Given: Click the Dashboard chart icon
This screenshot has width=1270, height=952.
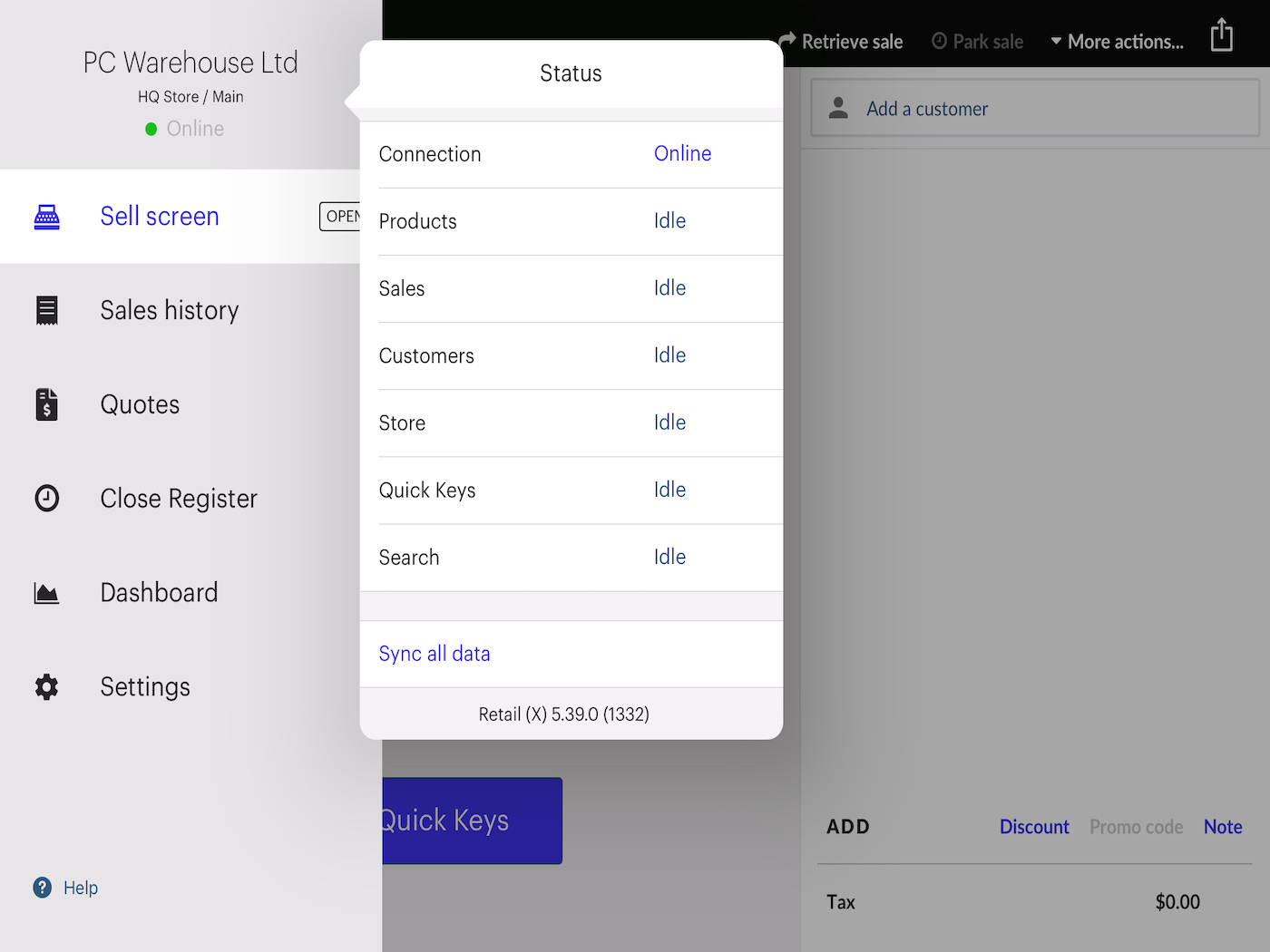Looking at the screenshot, I should pos(46,593).
